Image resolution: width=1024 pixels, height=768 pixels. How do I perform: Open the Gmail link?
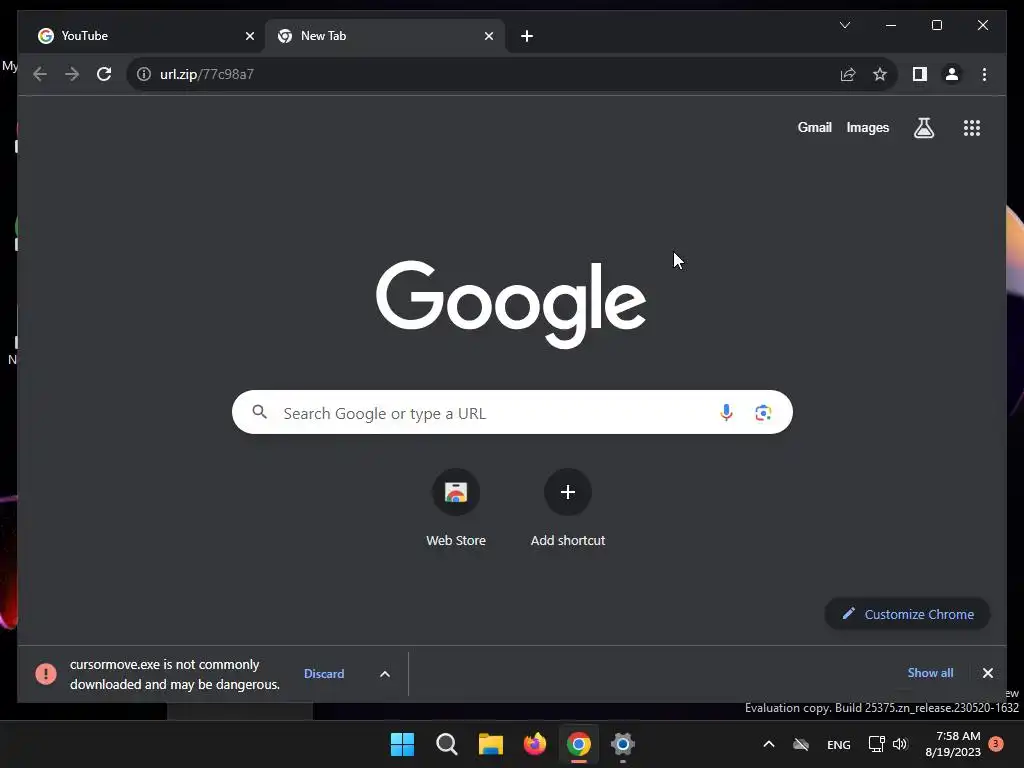(x=814, y=128)
